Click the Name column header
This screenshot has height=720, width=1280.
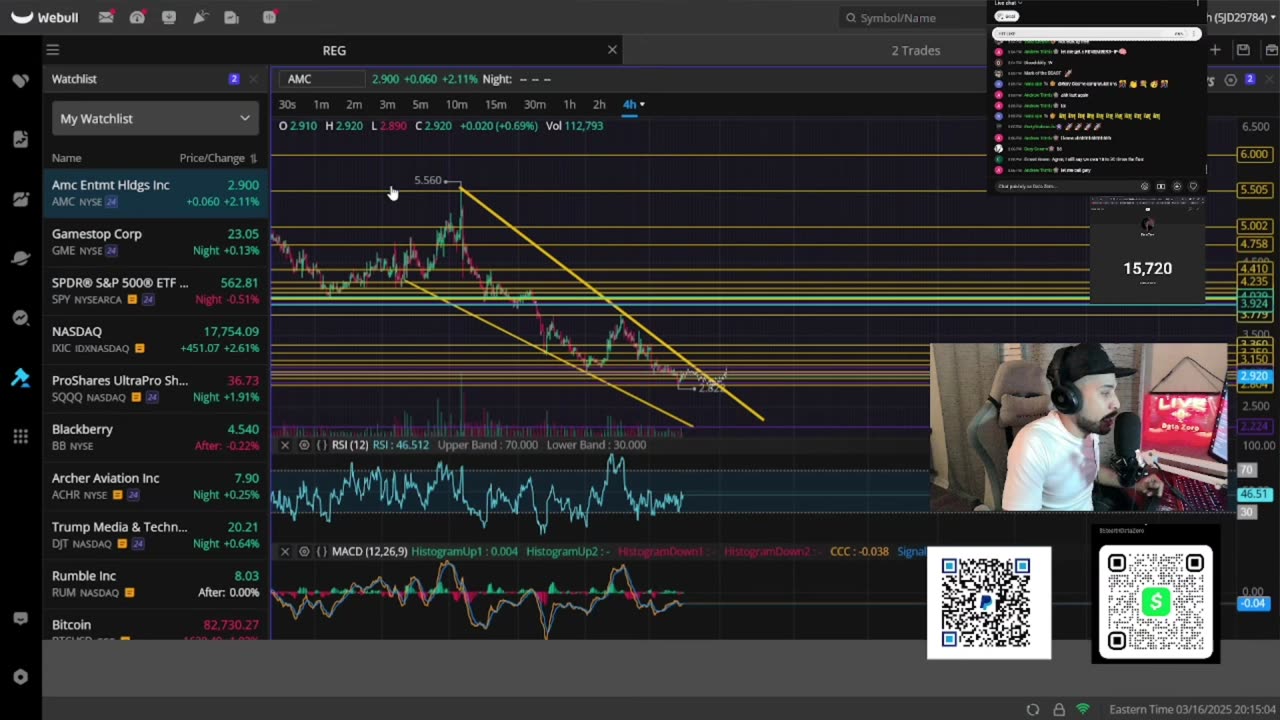[x=67, y=158]
